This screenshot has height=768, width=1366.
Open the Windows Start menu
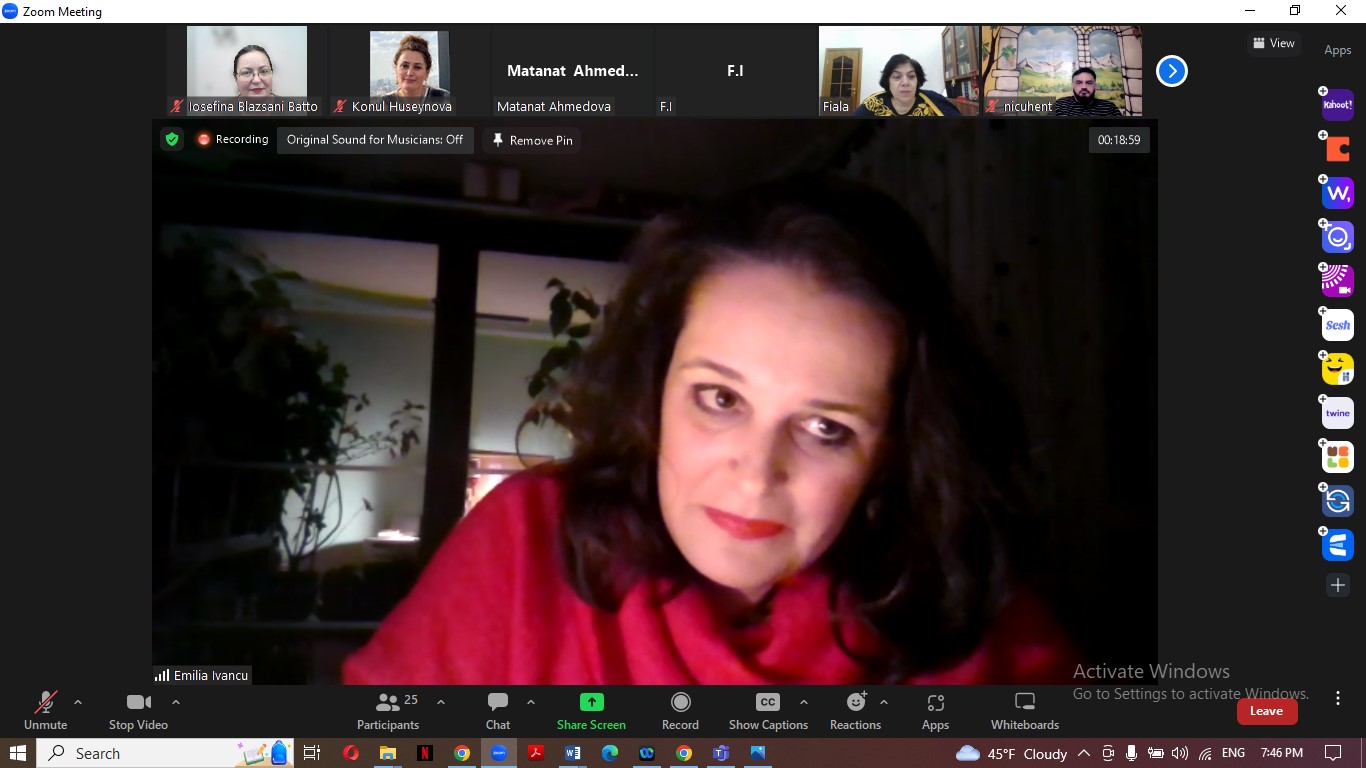coord(18,753)
